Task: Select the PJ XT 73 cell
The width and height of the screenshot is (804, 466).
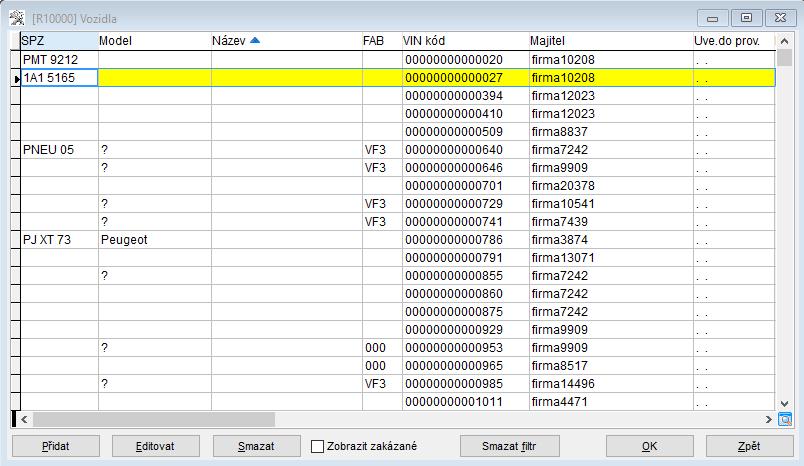Action: (59, 239)
